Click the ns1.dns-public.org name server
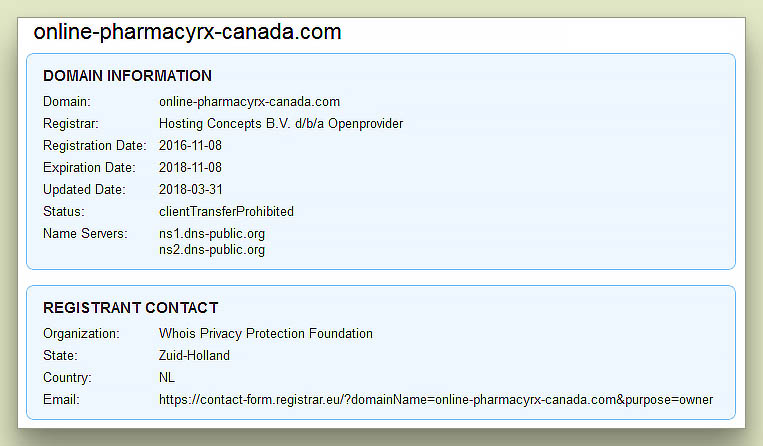The image size is (763, 446). click(212, 233)
